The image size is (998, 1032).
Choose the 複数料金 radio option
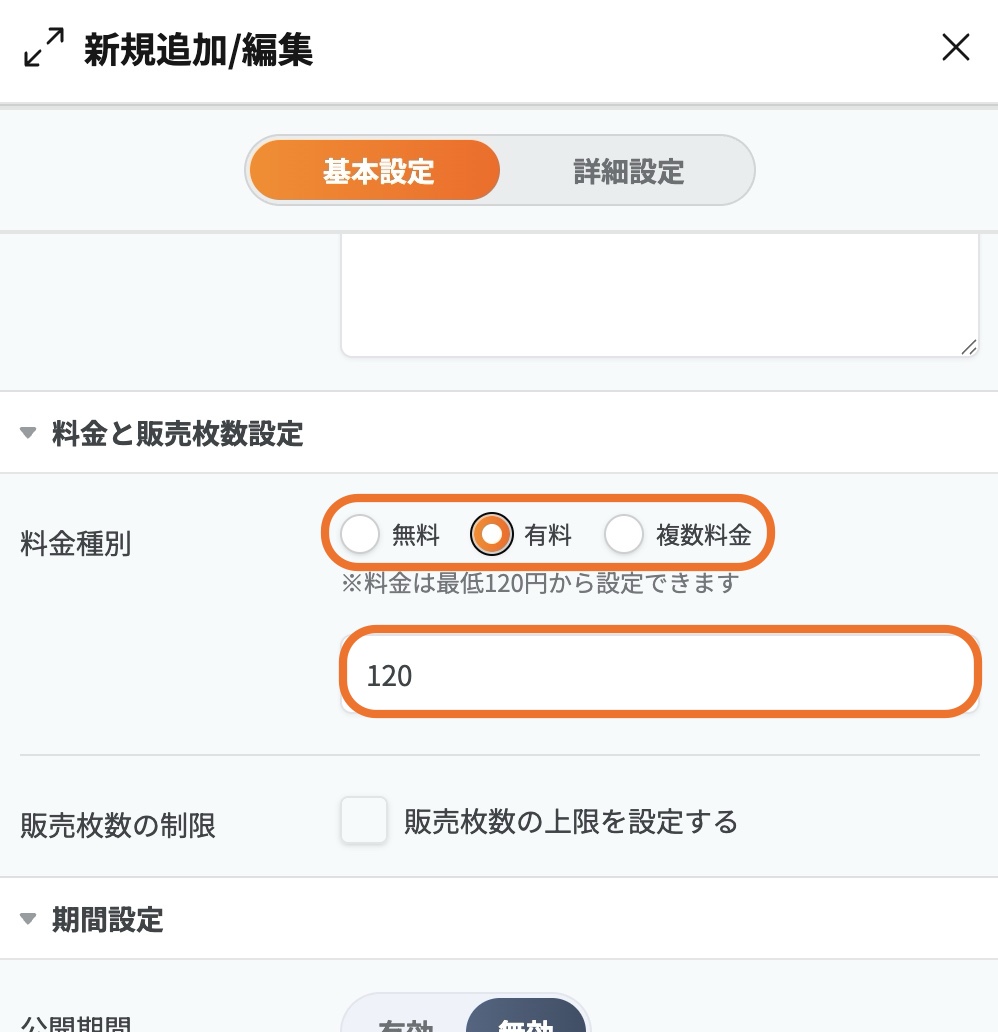point(624,535)
